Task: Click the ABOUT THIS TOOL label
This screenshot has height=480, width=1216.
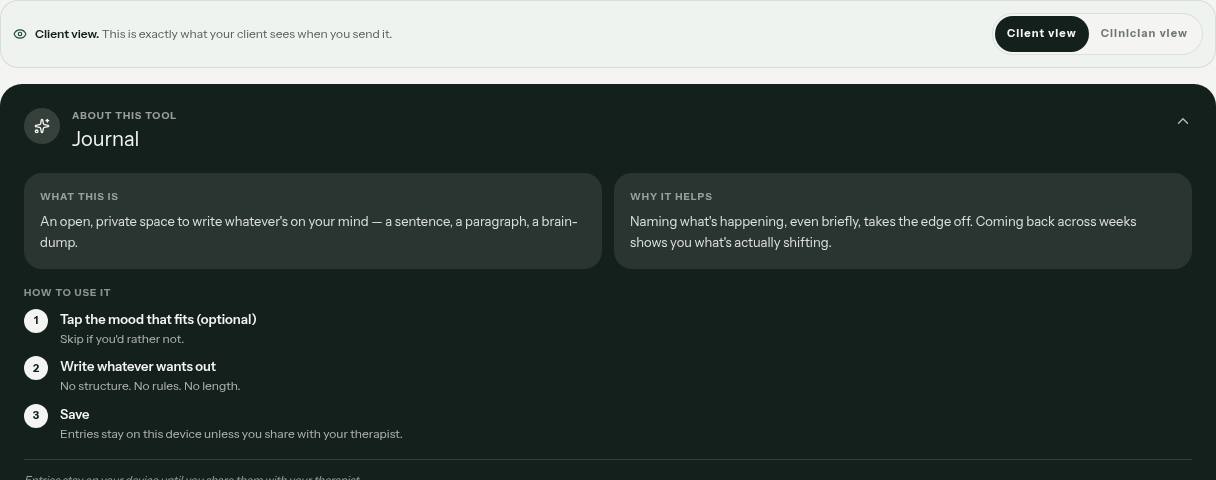Action: pyautogui.click(x=124, y=115)
